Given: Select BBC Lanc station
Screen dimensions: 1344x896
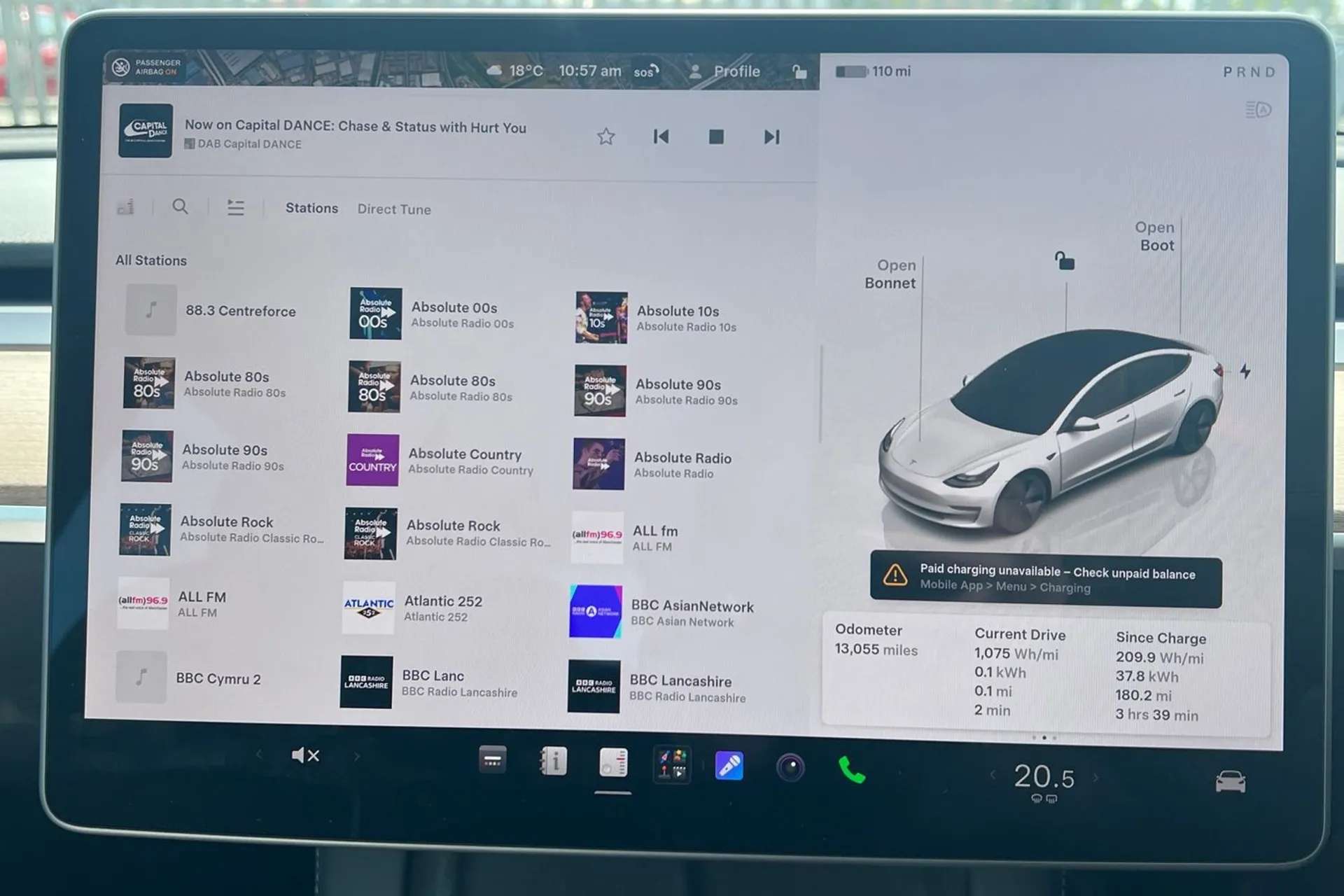Looking at the screenshot, I should pyautogui.click(x=429, y=682).
